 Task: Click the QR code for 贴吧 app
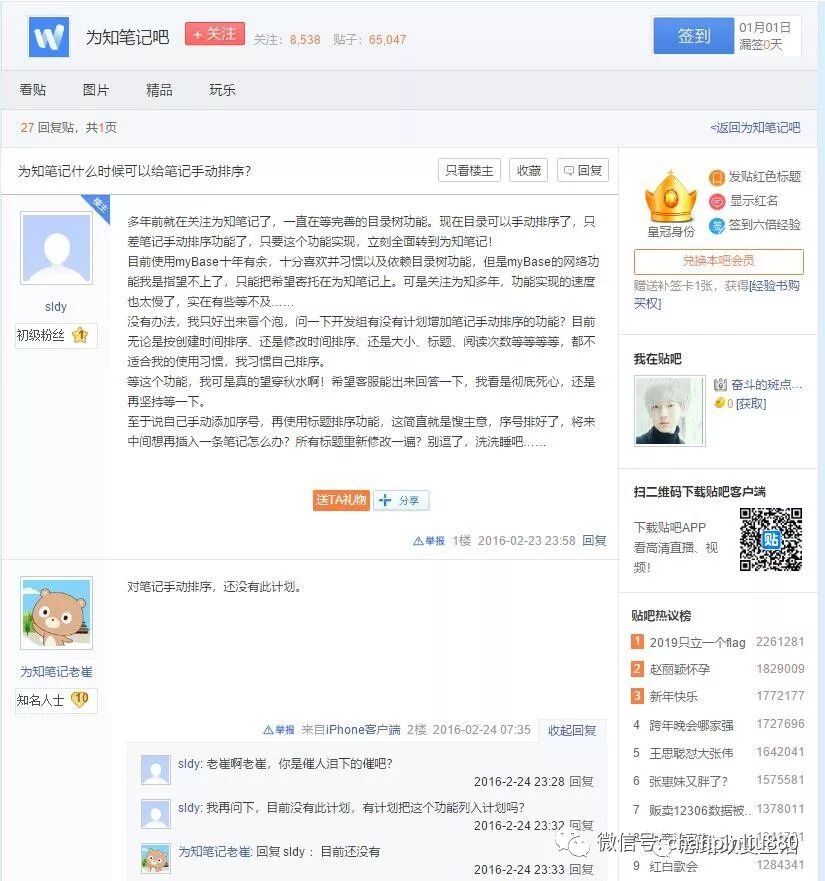(x=770, y=539)
